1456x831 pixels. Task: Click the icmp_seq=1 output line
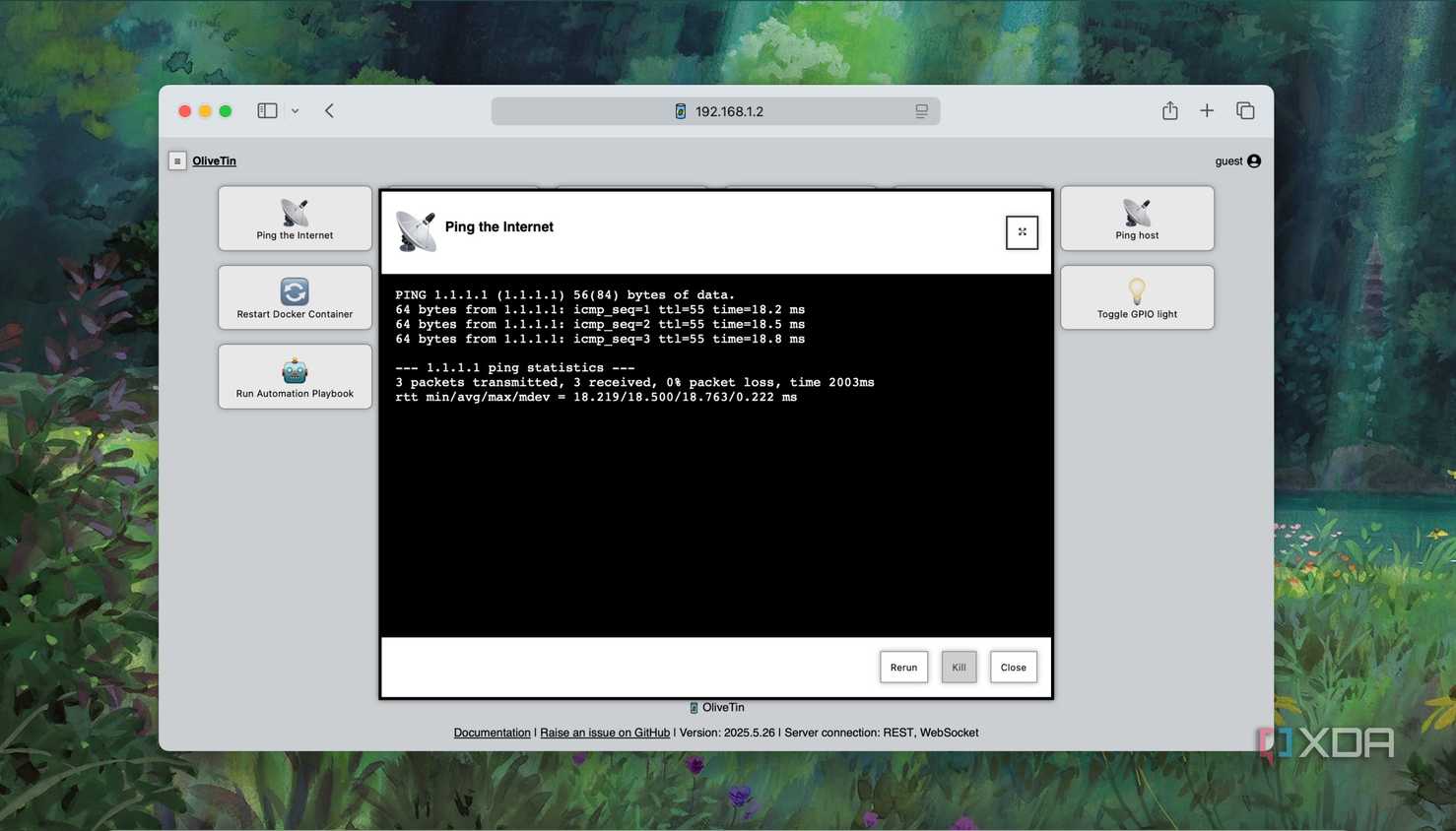pos(600,309)
